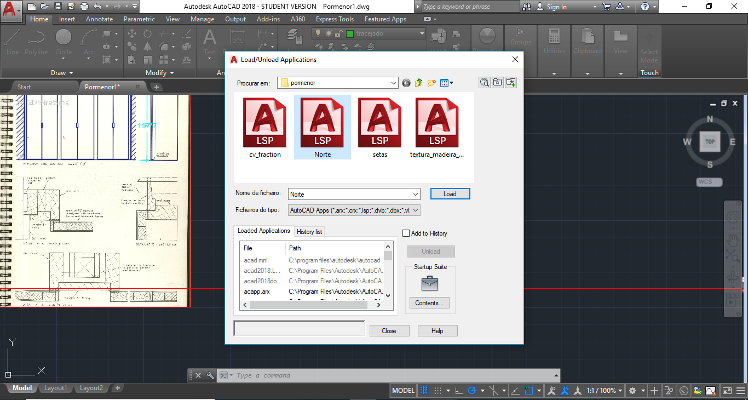
Task: Select the textura_madeira LSP file
Action: pos(437,128)
